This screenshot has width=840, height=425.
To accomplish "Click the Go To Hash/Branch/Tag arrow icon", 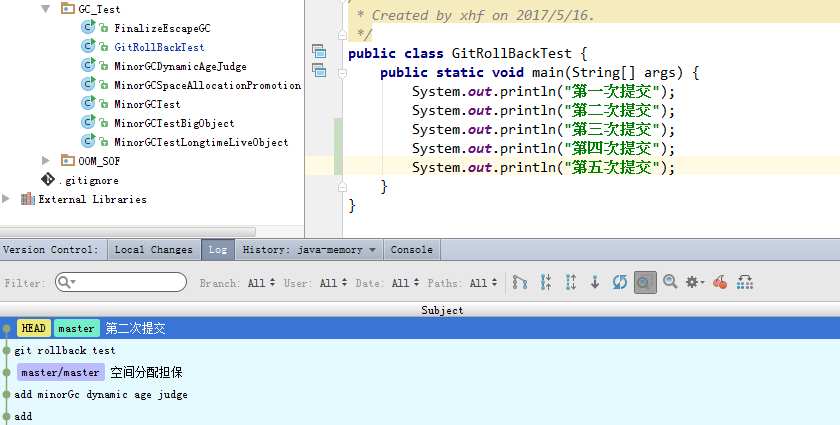I will coord(595,282).
